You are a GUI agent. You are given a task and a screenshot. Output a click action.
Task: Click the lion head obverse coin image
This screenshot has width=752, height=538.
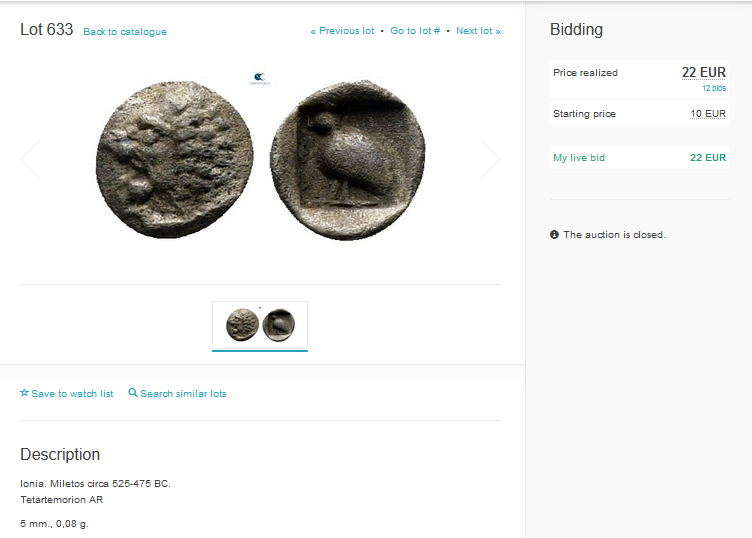click(x=175, y=160)
